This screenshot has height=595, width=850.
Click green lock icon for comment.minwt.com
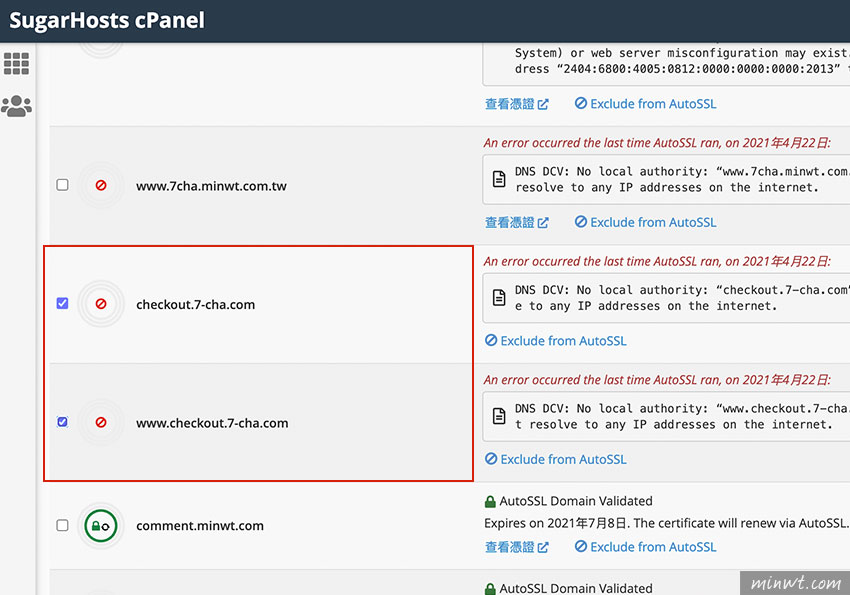coord(101,526)
